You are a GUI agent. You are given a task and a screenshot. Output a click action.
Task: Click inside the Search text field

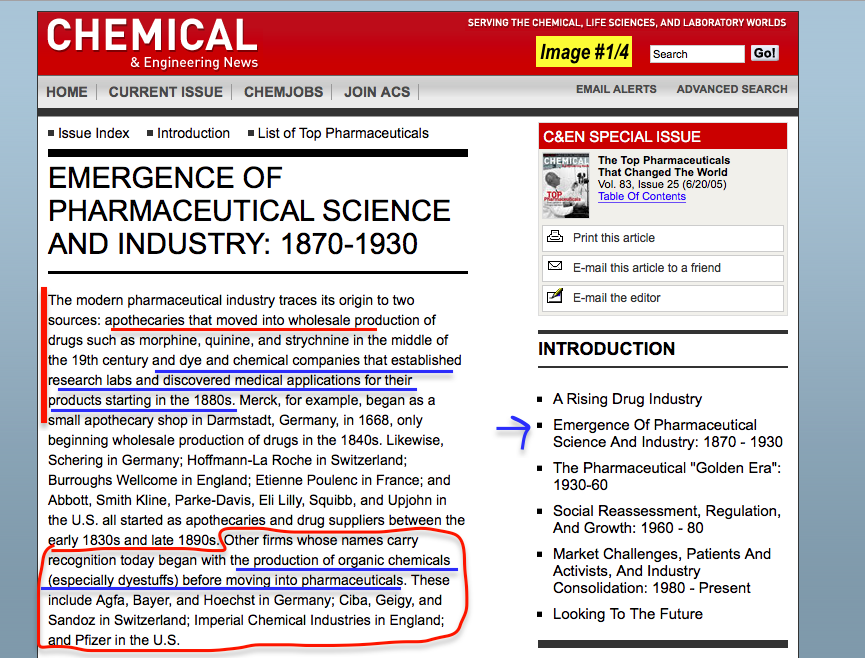696,54
